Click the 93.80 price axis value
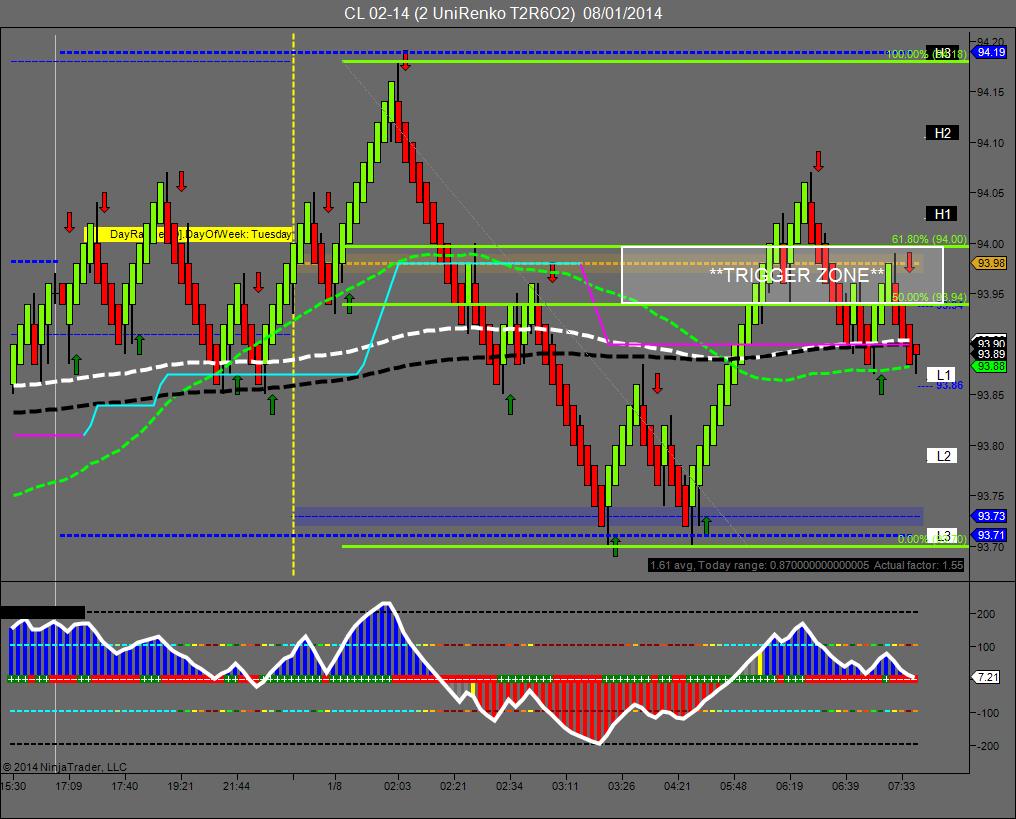Viewport: 1016px width, 819px height. click(991, 446)
